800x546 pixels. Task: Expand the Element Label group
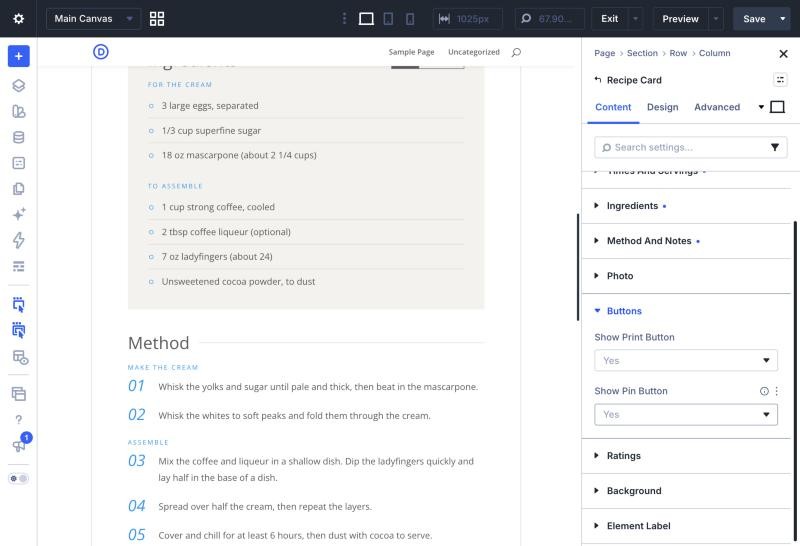686,526
